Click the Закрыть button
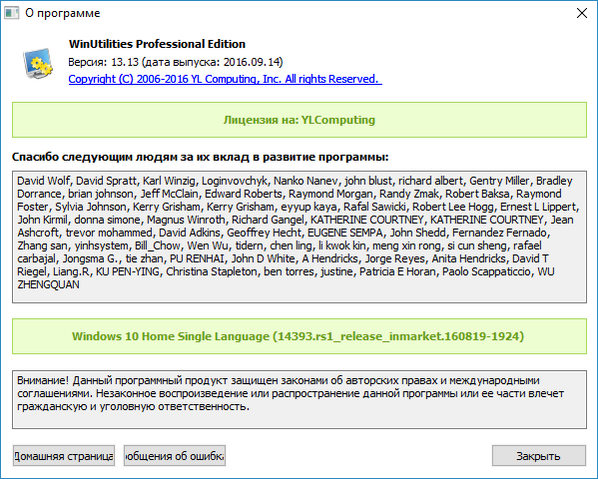The image size is (598, 479). pos(539,456)
